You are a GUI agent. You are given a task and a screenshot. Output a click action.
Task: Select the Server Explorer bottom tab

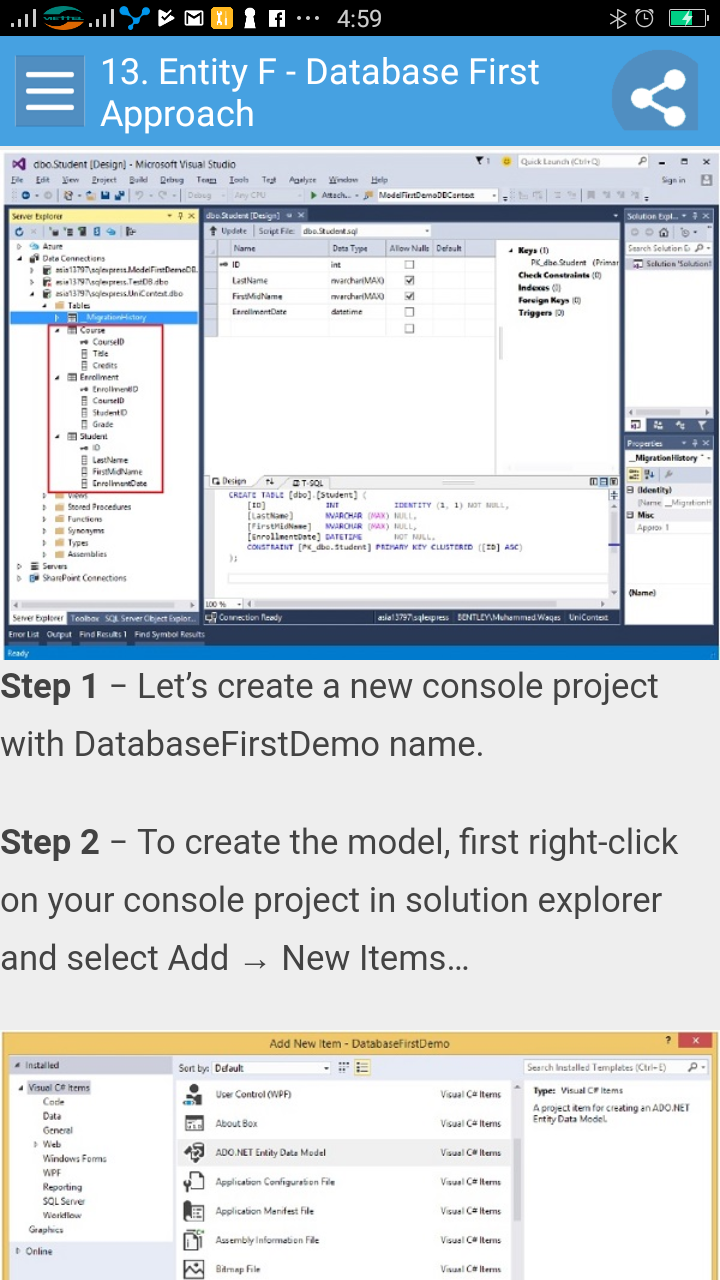pos(37,618)
